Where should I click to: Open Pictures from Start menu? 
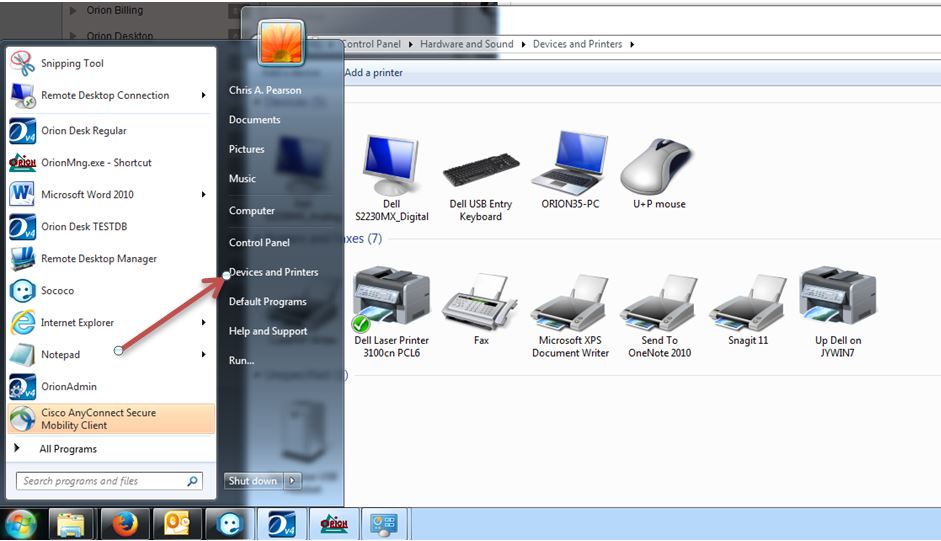click(246, 149)
